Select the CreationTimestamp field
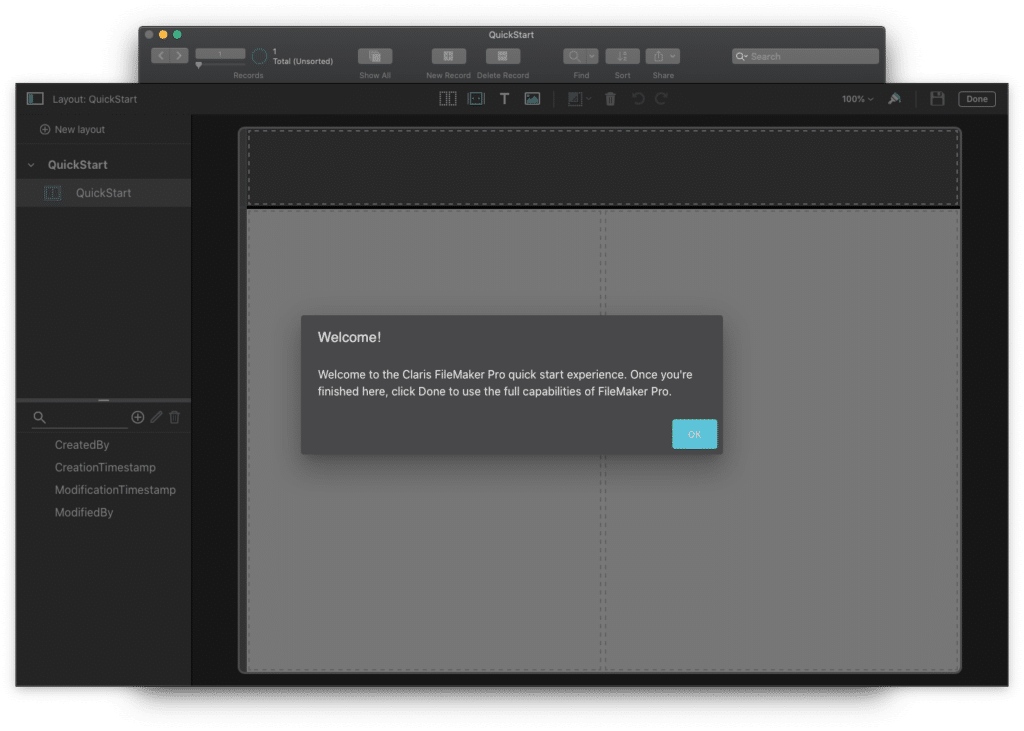1024x731 pixels. coord(105,467)
